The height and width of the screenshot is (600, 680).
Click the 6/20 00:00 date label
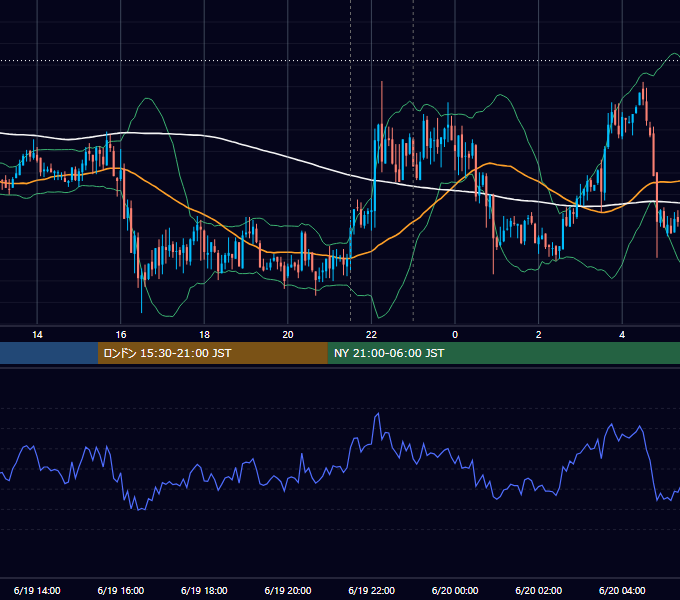(x=455, y=590)
